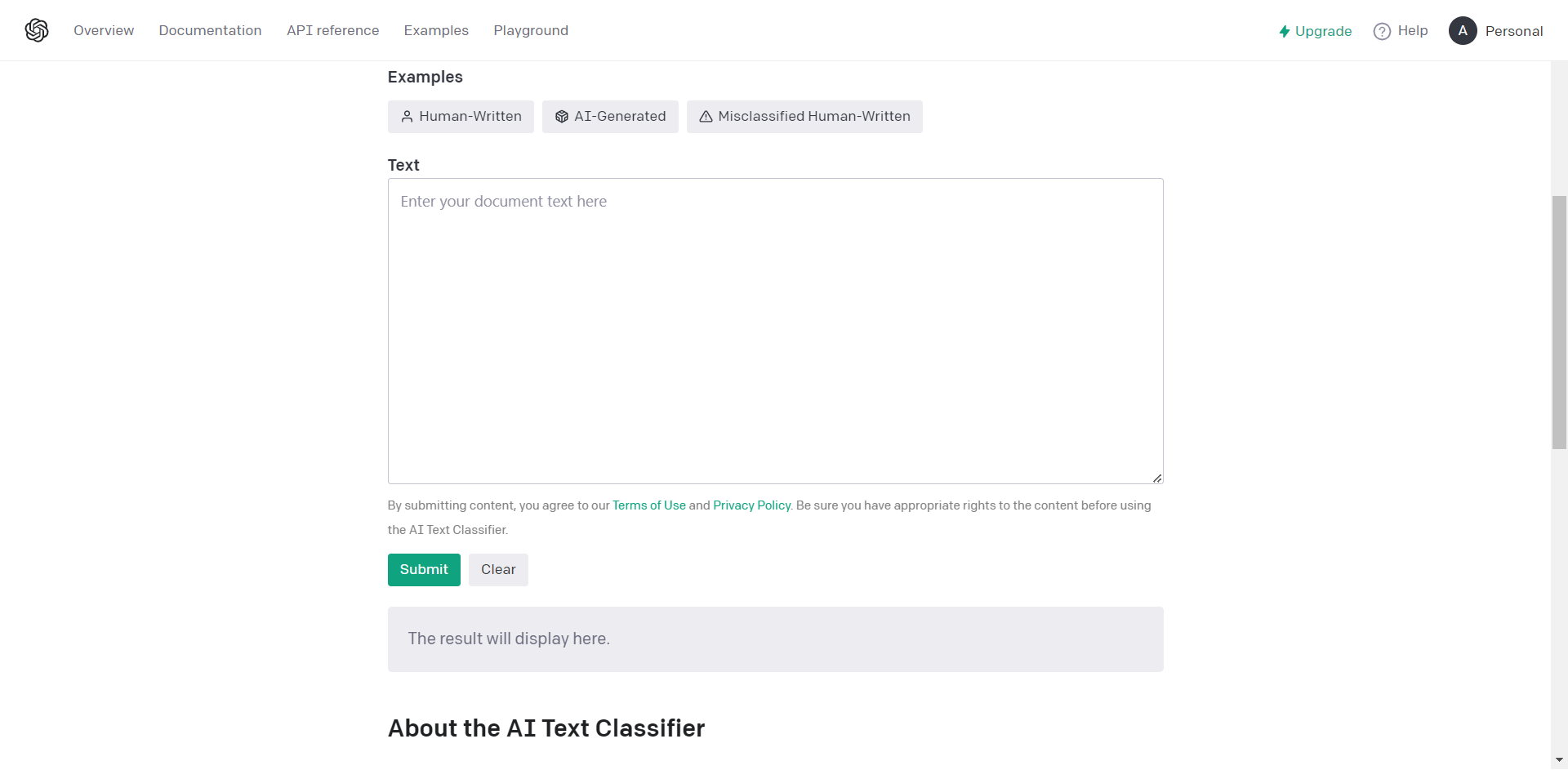Click the person icon on Human-Written example
The height and width of the screenshot is (770, 1568).
pyautogui.click(x=407, y=117)
